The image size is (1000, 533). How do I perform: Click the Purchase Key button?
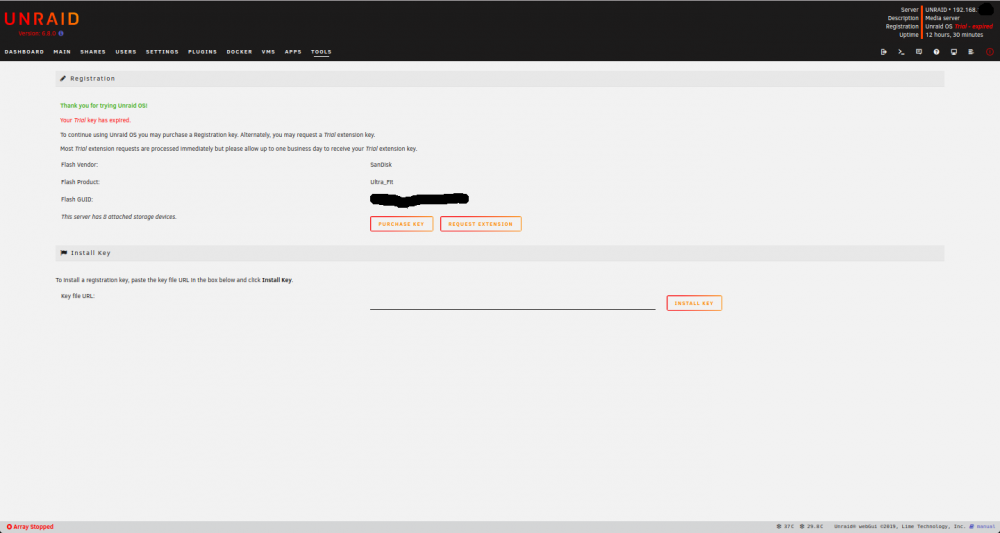click(x=401, y=224)
